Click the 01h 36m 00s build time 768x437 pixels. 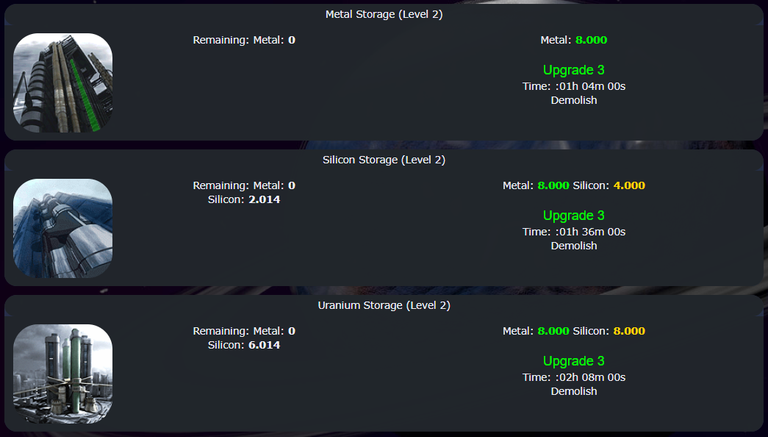(x=592, y=232)
